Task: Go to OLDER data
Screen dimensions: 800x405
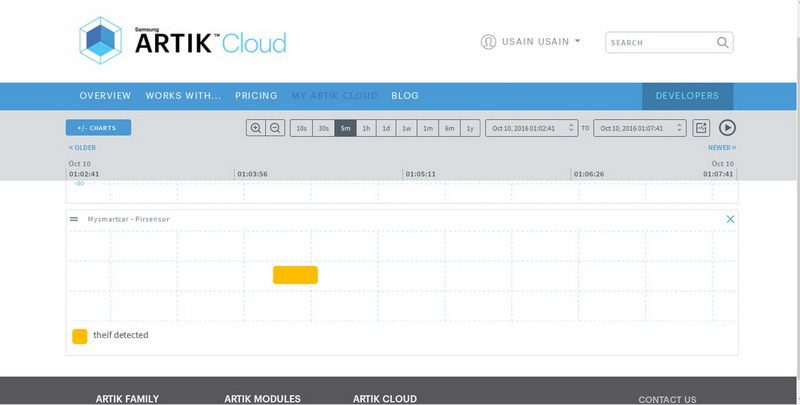Action: tap(83, 147)
